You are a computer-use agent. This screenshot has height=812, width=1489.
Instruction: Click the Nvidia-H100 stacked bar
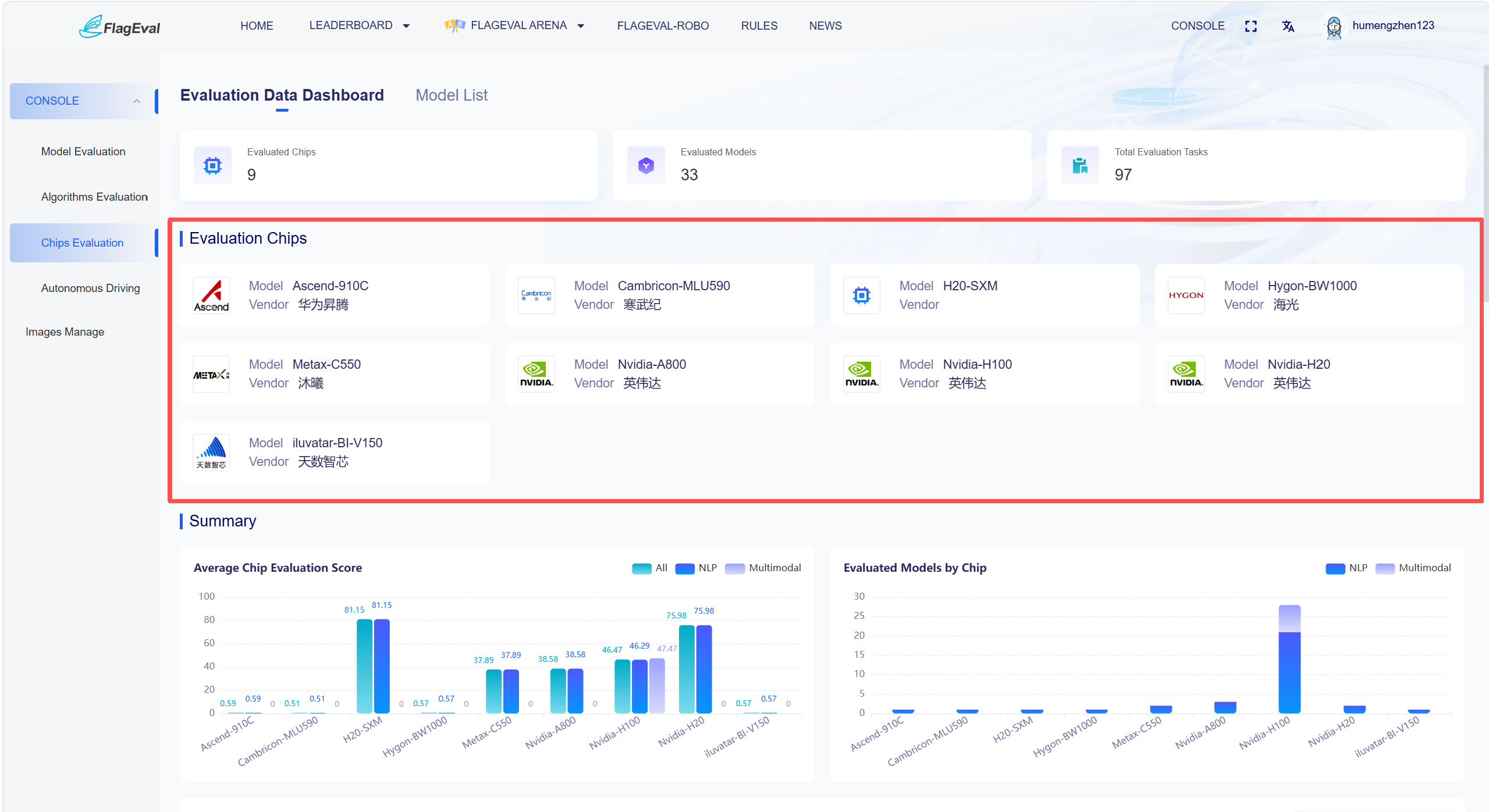pyautogui.click(x=1289, y=659)
